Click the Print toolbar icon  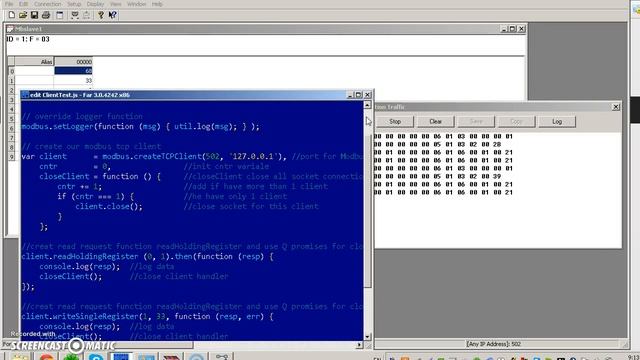pyautogui.click(x=46, y=15)
